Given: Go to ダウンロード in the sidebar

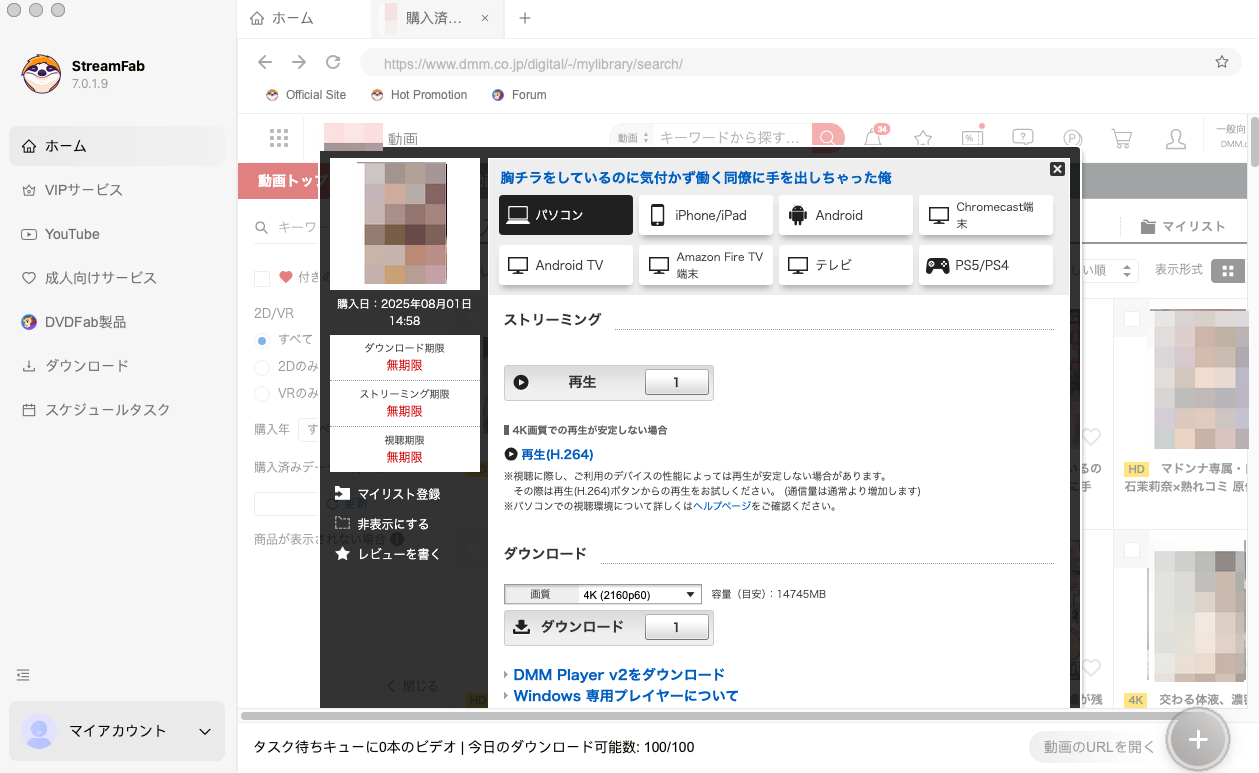Looking at the screenshot, I should point(118,366).
